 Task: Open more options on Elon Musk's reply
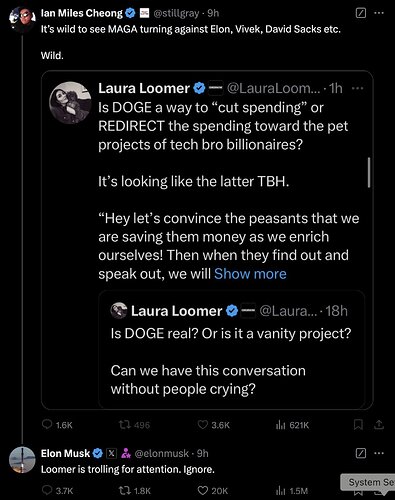[379, 453]
